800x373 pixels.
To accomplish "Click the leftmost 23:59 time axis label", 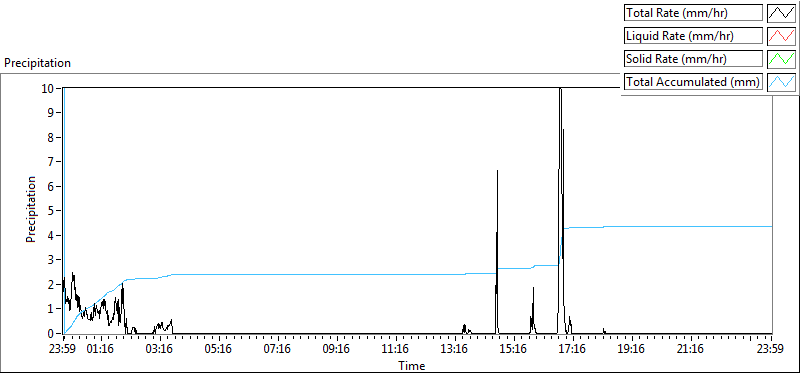I will coord(63,350).
